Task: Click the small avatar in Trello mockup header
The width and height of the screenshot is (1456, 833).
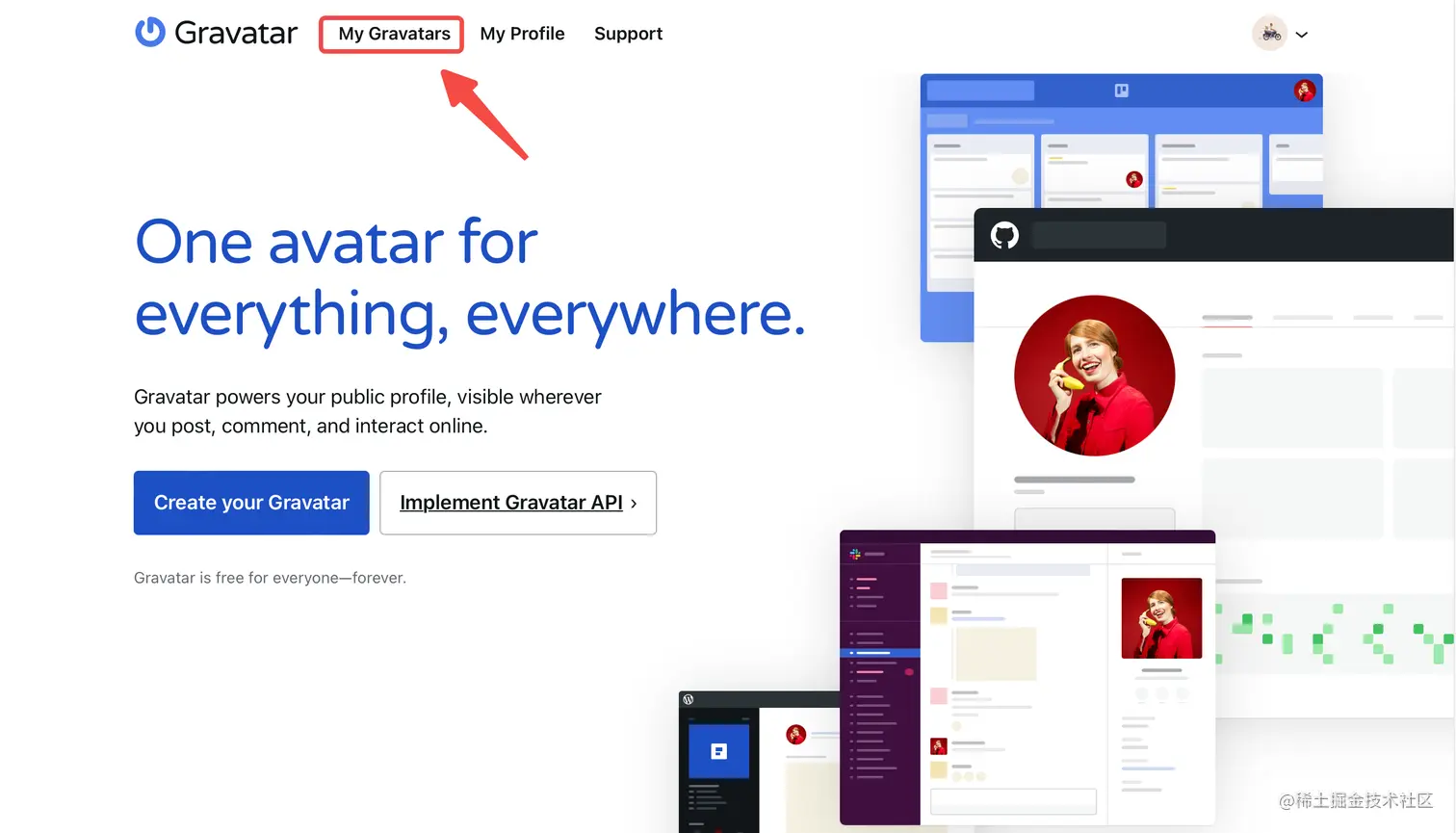Action: (1305, 91)
